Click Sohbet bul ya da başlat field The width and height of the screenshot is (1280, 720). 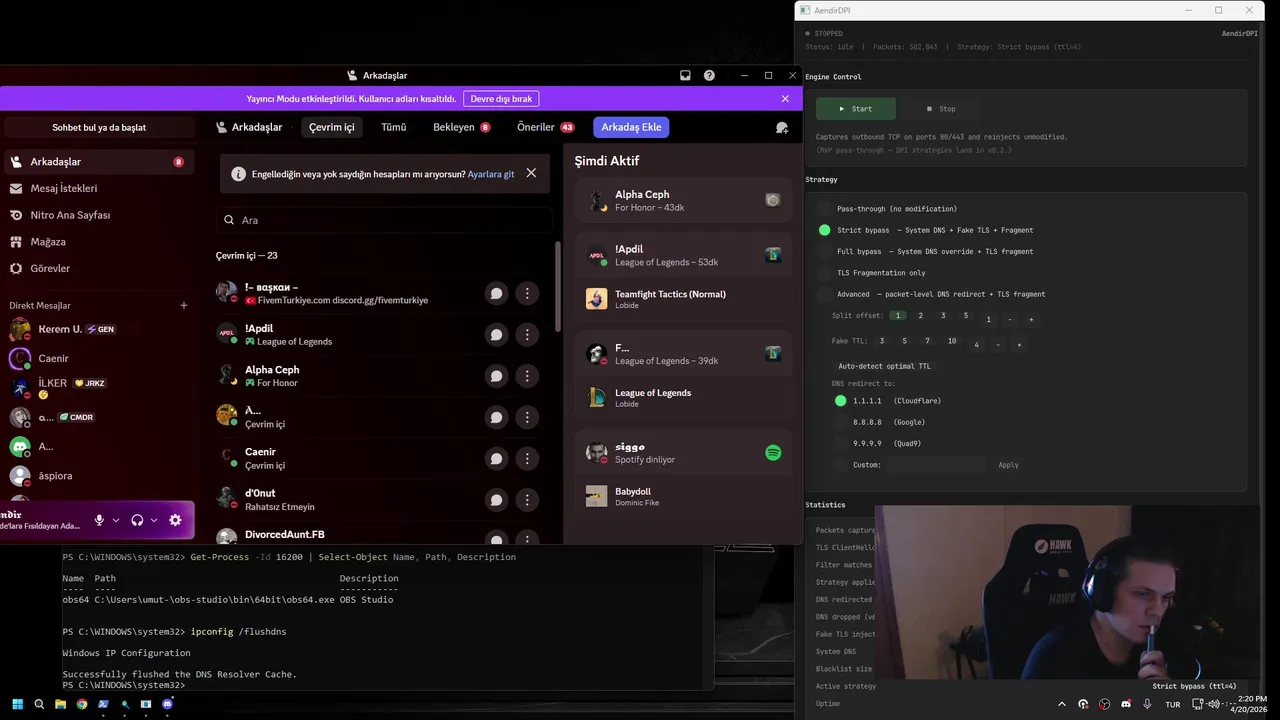click(99, 128)
